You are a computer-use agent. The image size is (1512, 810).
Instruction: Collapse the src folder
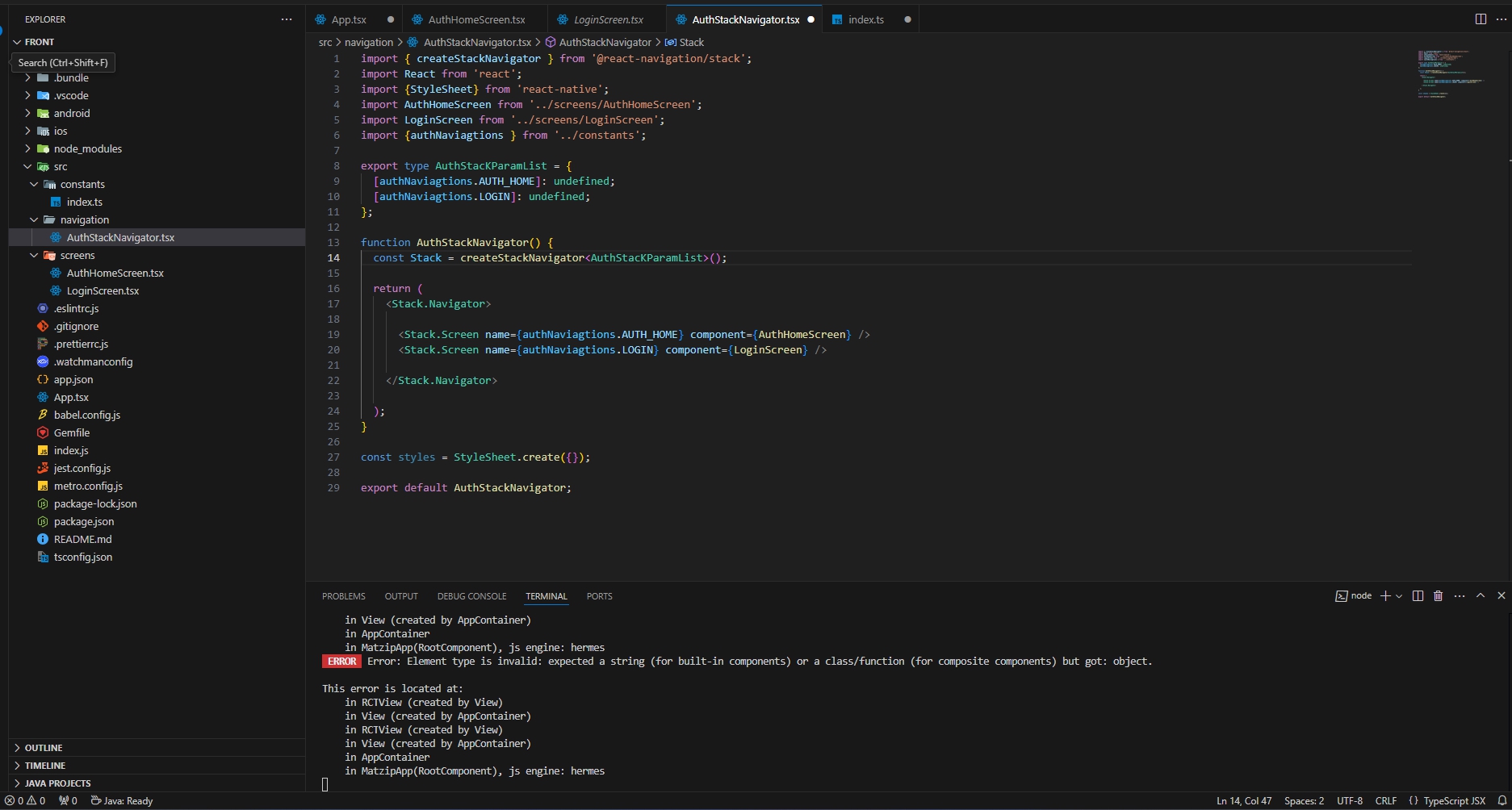coord(61,166)
